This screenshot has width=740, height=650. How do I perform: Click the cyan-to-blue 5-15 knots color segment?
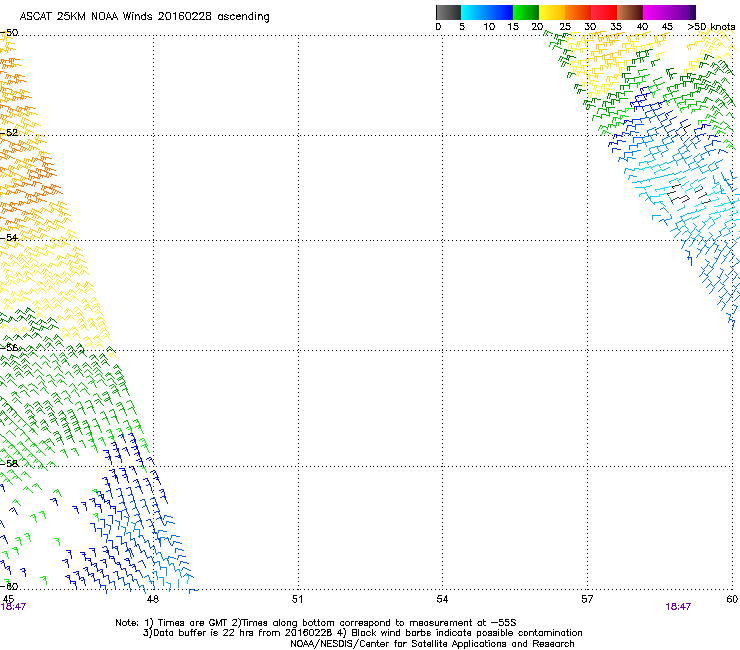tap(487, 12)
